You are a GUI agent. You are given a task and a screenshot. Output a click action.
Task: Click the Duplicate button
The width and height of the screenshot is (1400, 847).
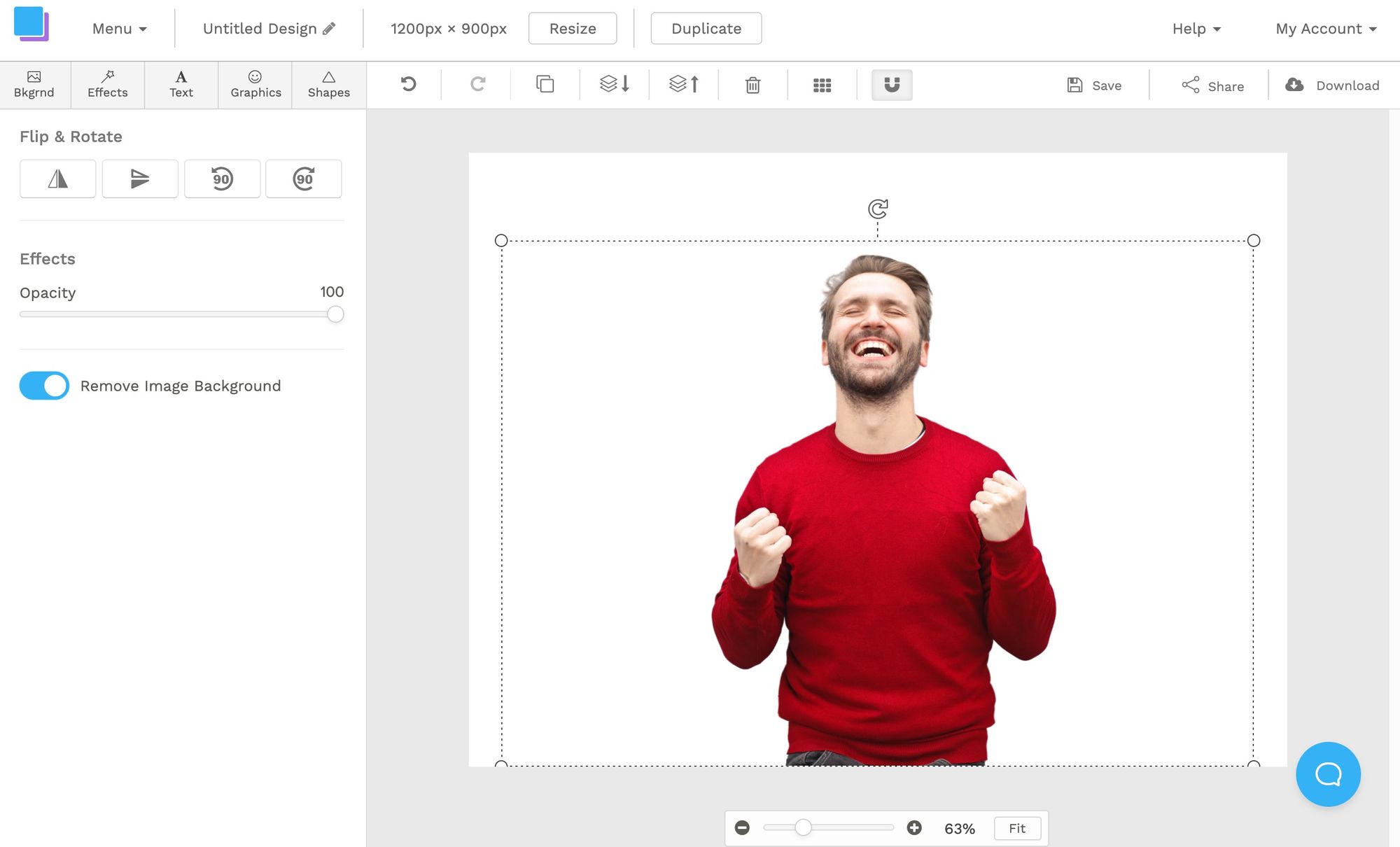click(706, 29)
